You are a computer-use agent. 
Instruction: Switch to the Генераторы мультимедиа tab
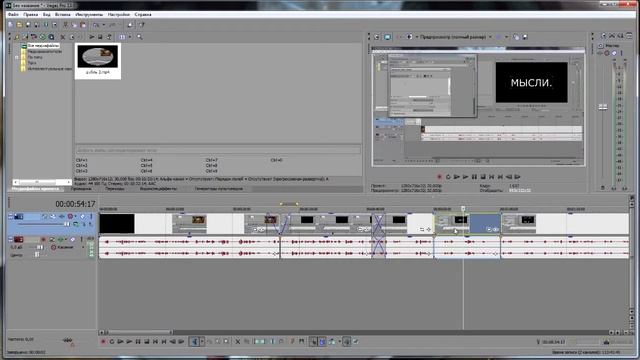[218, 189]
